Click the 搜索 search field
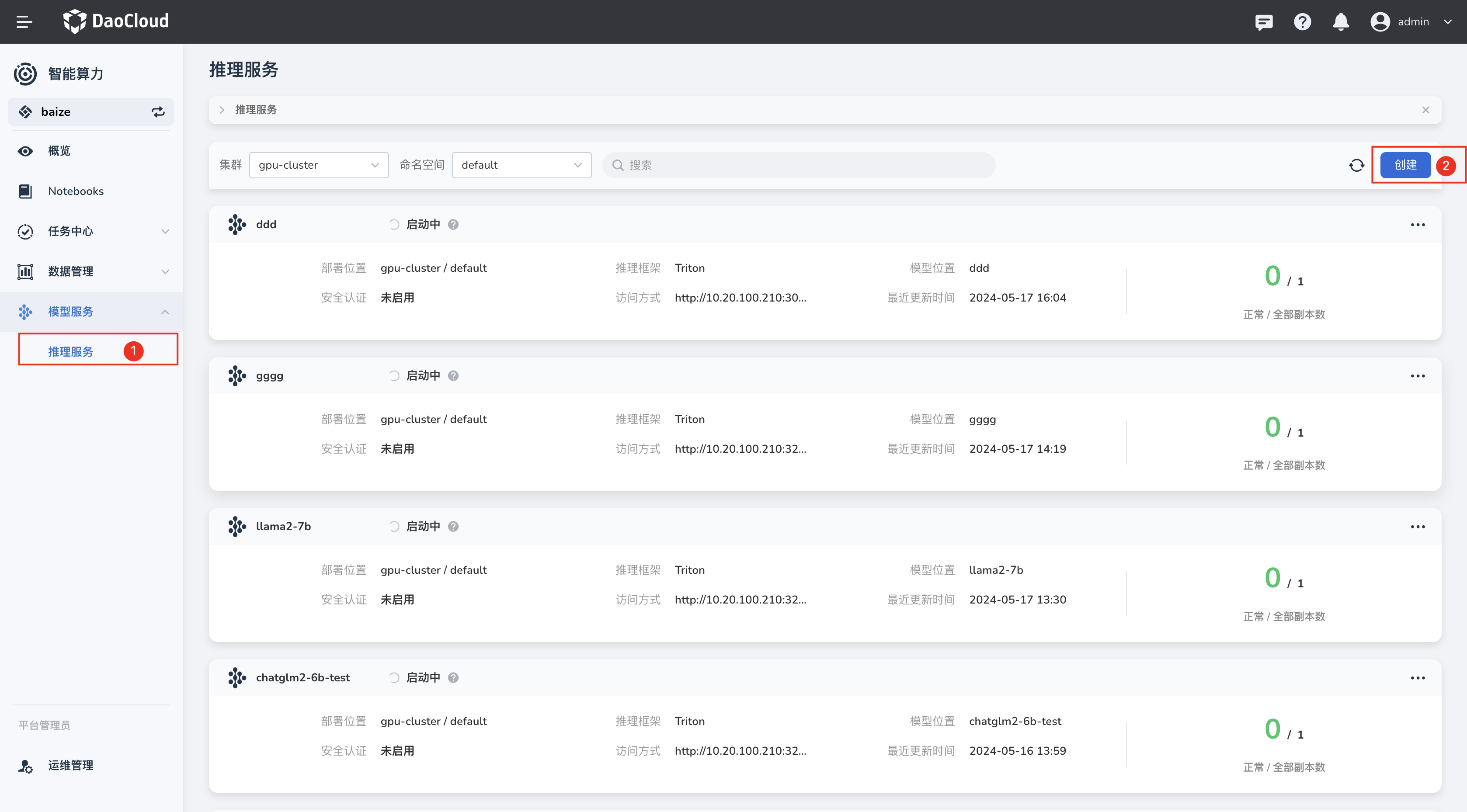This screenshot has width=1467, height=812. [797, 165]
